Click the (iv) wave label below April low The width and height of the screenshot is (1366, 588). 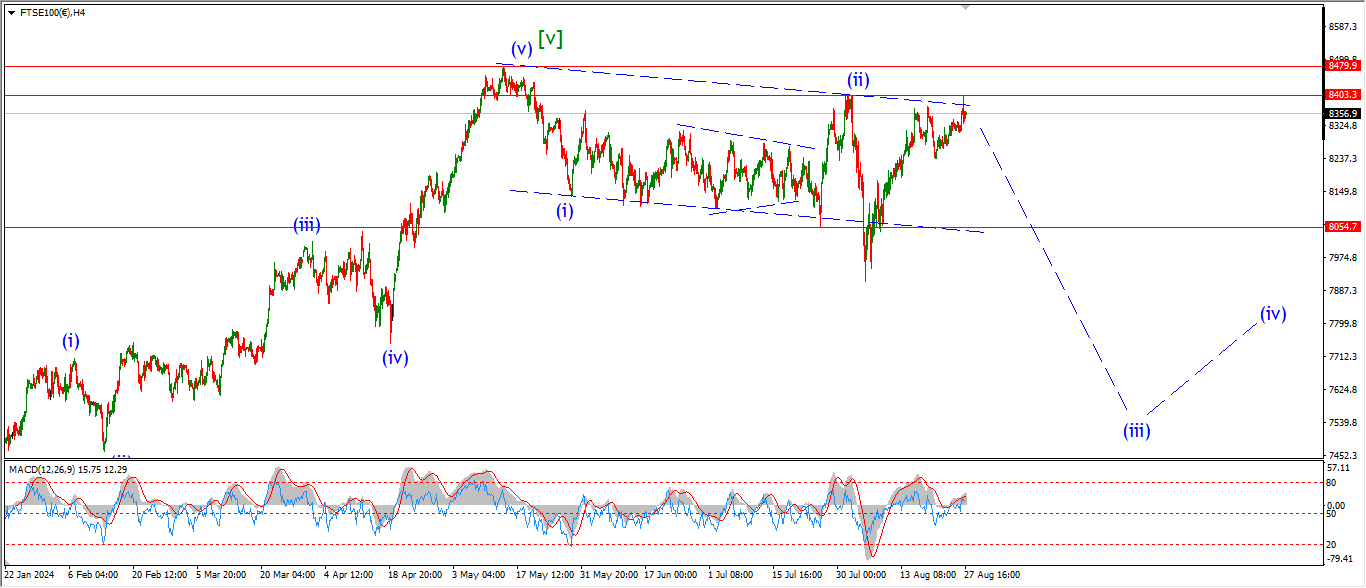(x=395, y=357)
